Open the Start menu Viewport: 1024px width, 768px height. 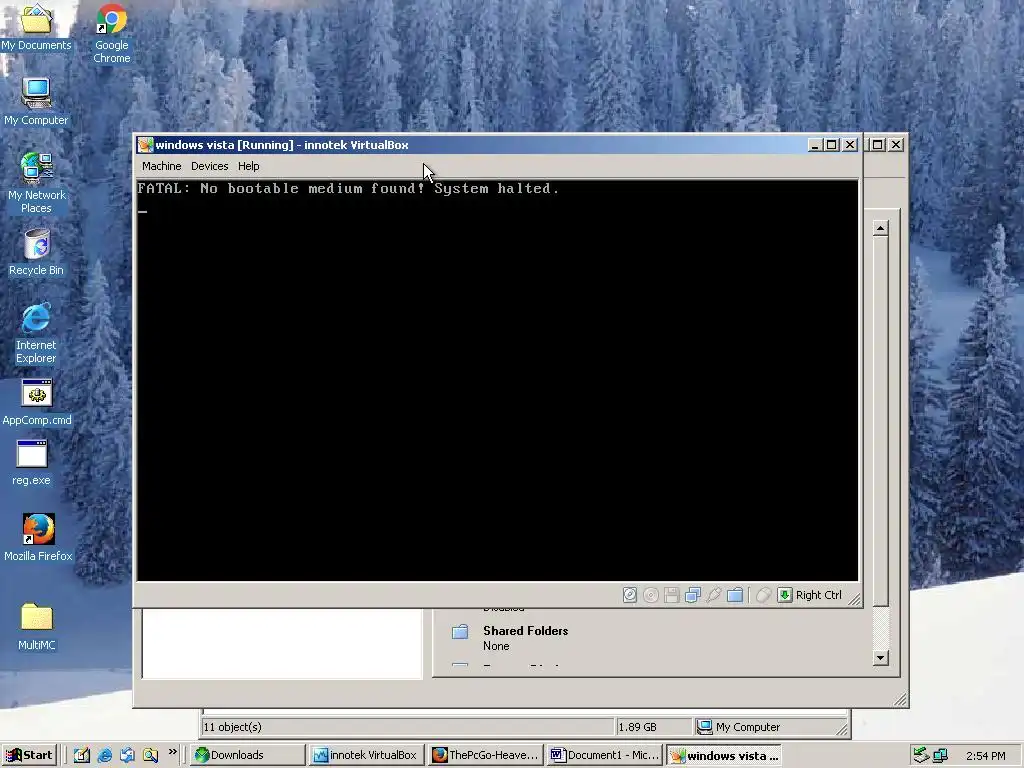point(29,755)
